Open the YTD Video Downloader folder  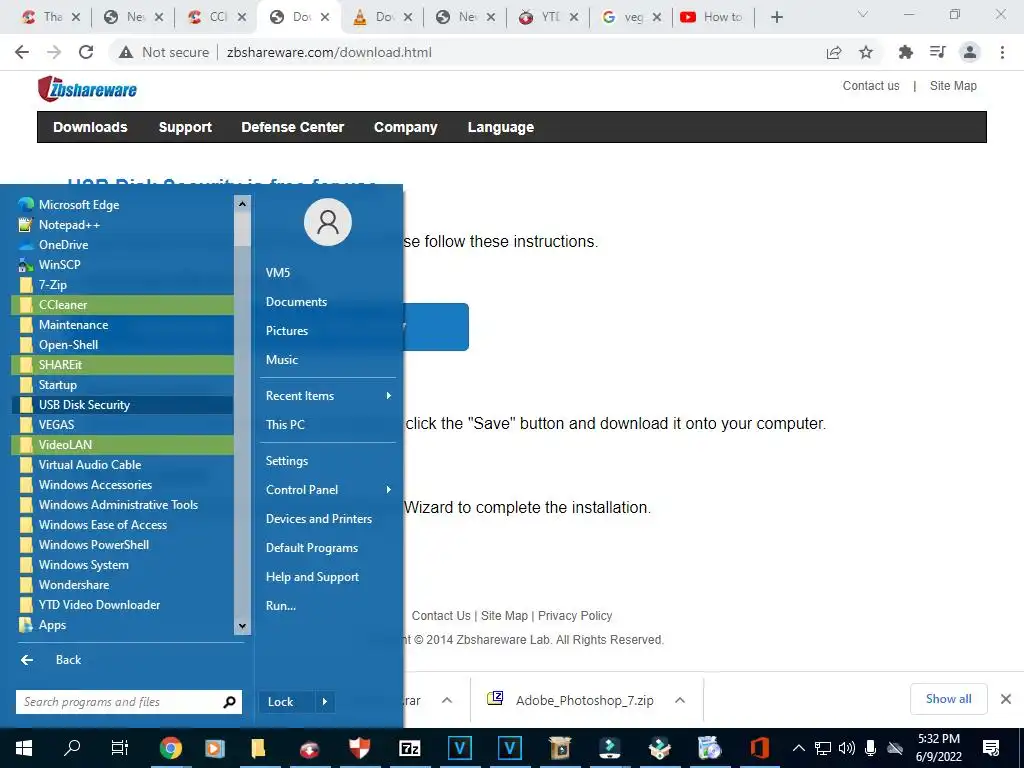(x=122, y=605)
